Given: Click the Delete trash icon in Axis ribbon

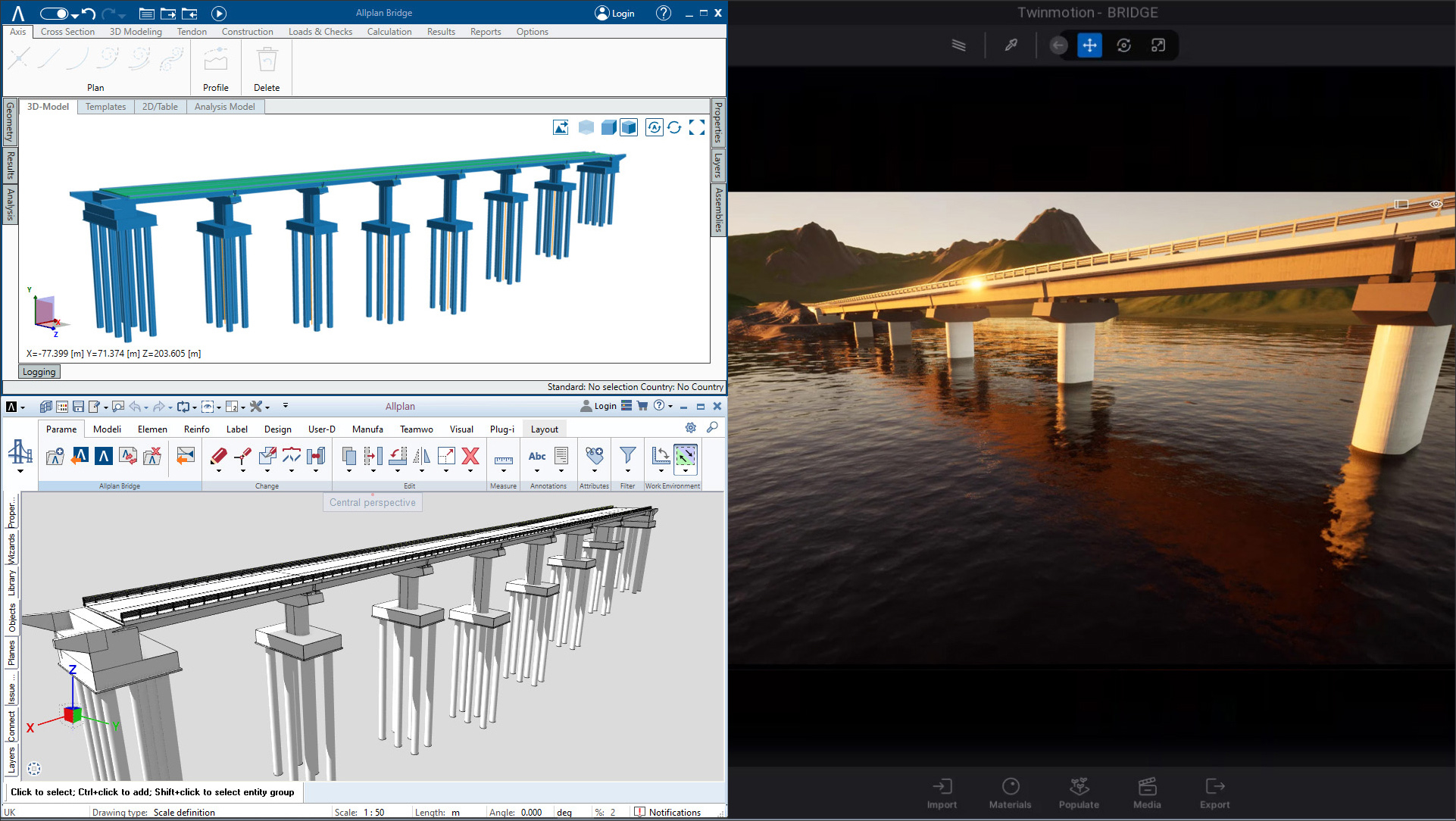Looking at the screenshot, I should pos(267,61).
